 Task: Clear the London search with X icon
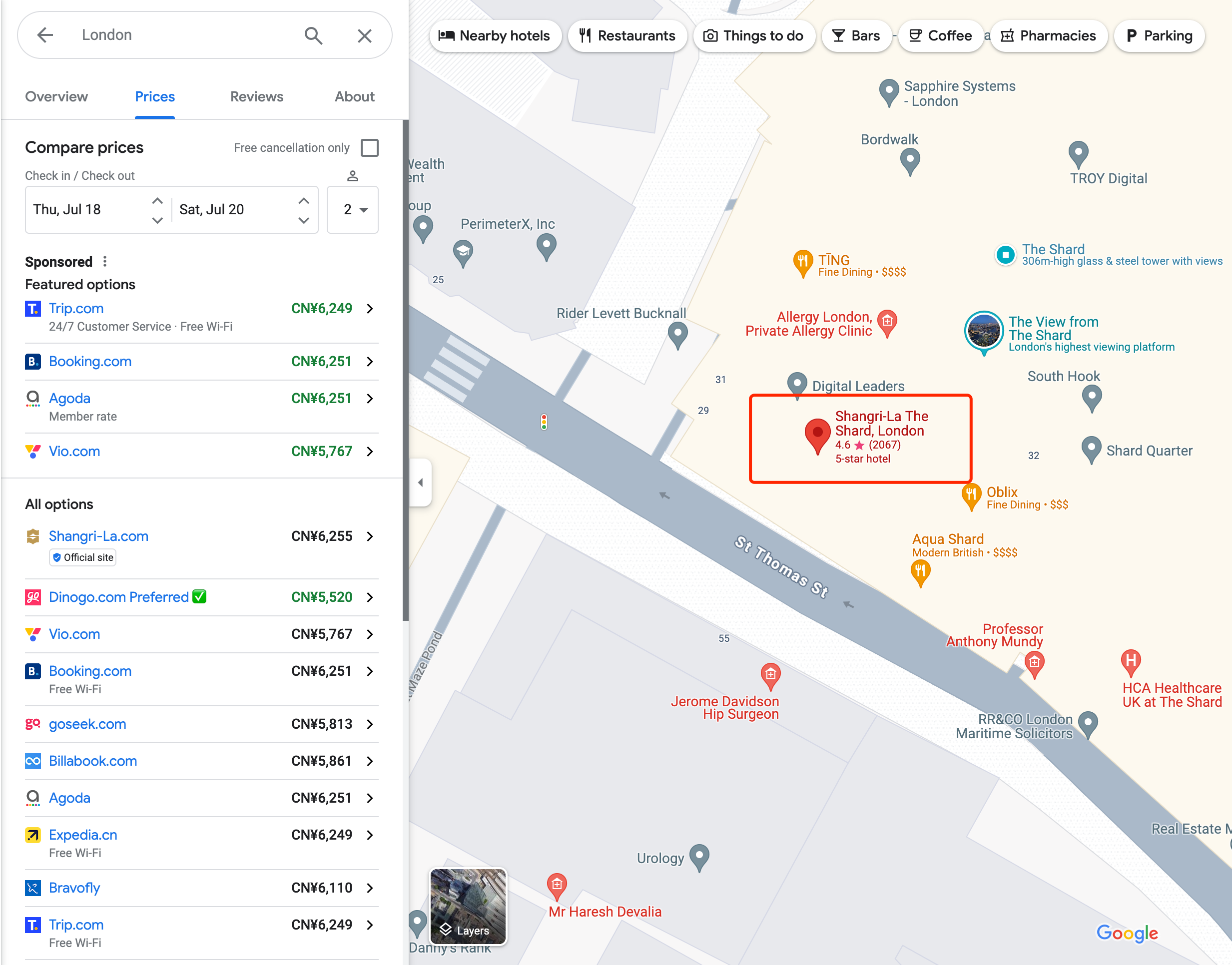pos(365,35)
